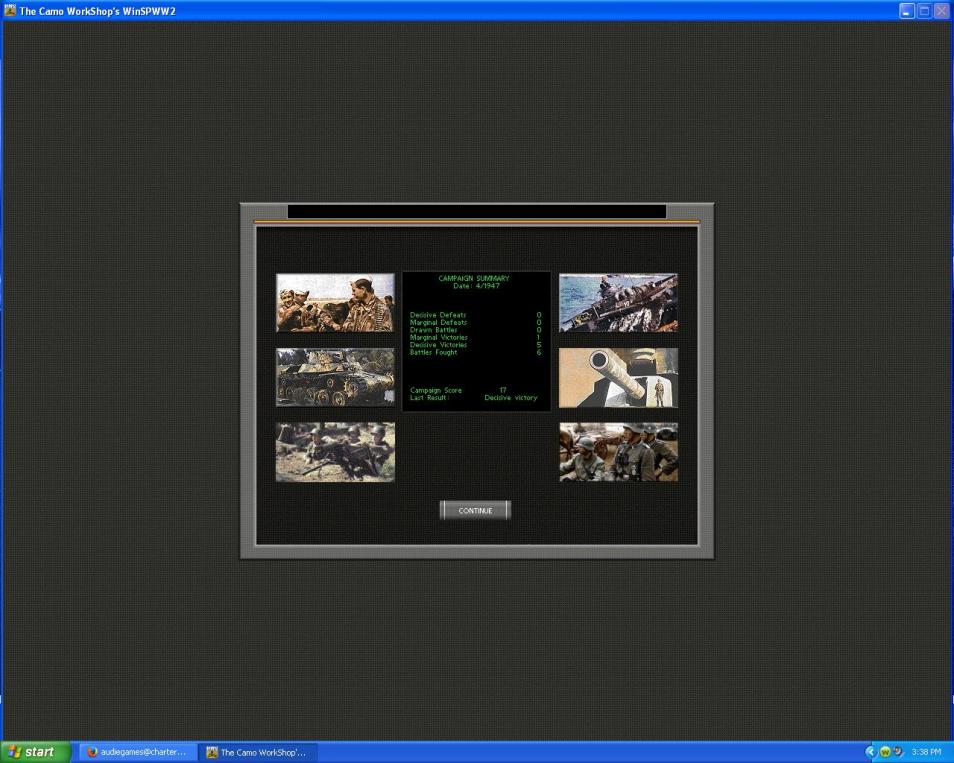Click the wrecked tank by sea photo
The width and height of the screenshot is (954, 763).
click(618, 303)
